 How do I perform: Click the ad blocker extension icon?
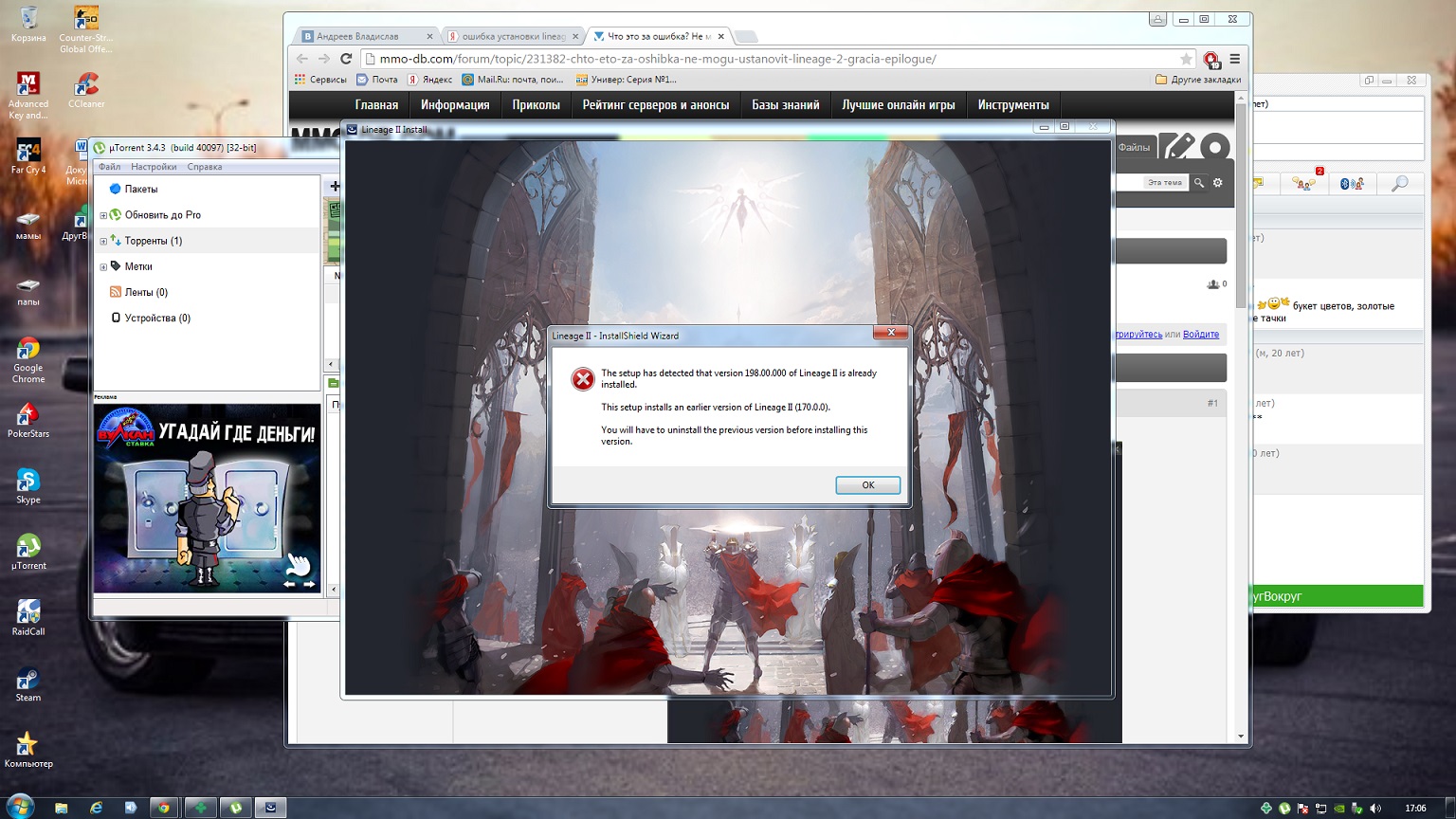(x=1210, y=59)
